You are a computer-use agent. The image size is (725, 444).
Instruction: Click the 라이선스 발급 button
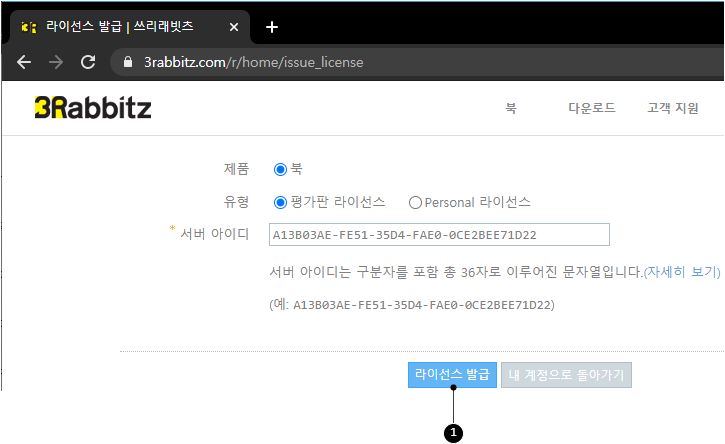pyautogui.click(x=452, y=375)
